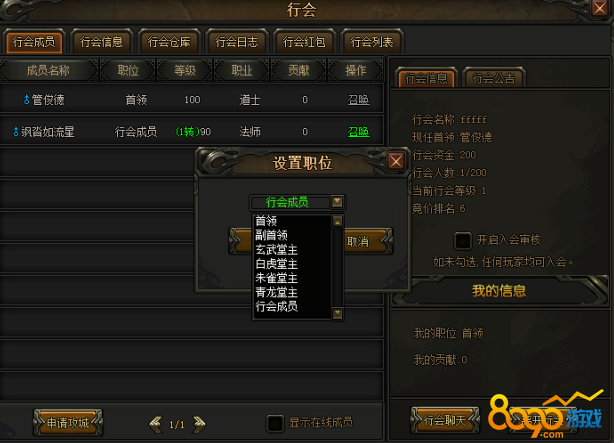Open the position dropdown arrow
This screenshot has width=614, height=443.
(337, 202)
